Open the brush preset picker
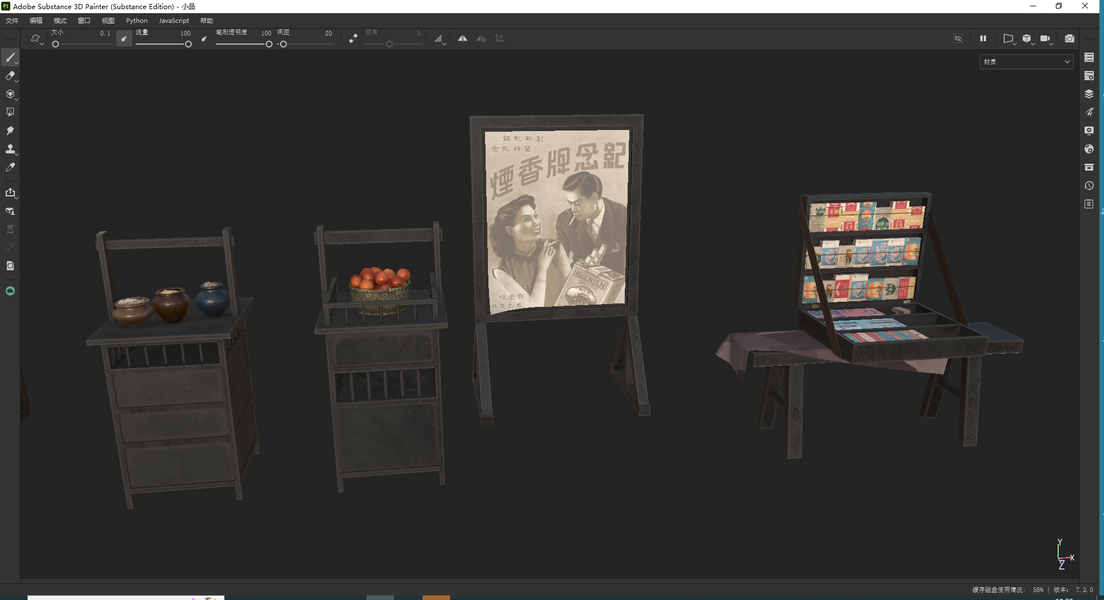Screen dimensions: 1104x600 [35, 39]
